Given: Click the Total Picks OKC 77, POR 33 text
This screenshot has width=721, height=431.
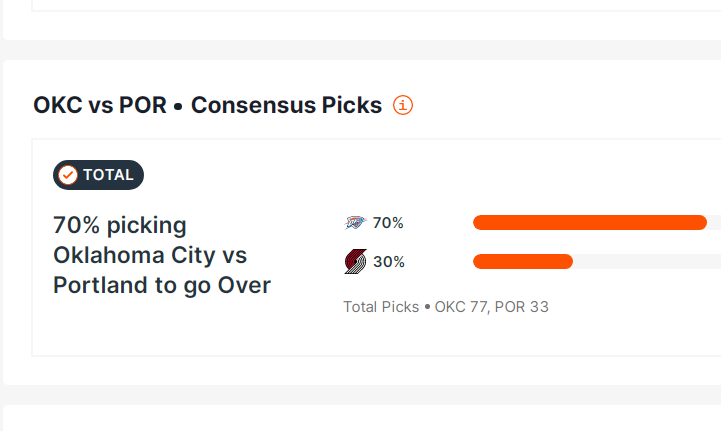Looking at the screenshot, I should click(446, 307).
